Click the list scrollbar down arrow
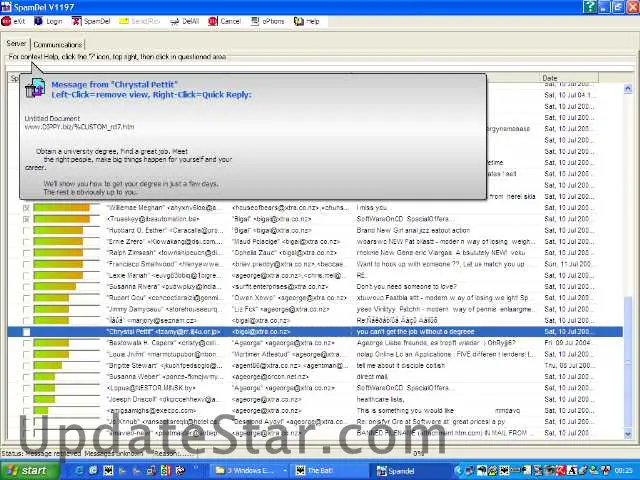Screen dimensions: 640x480 click(x=628, y=434)
